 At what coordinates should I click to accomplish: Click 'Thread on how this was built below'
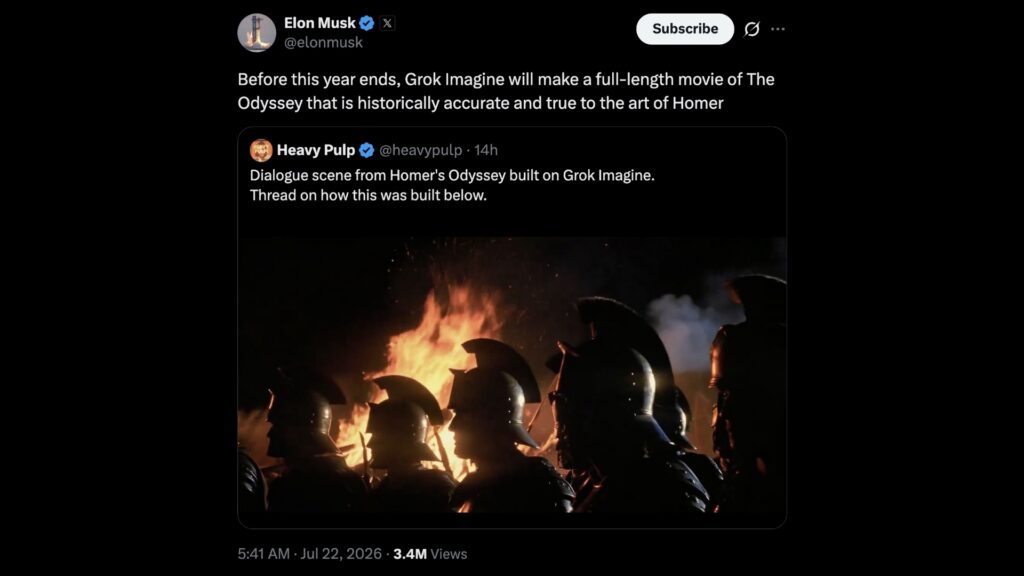click(368, 195)
